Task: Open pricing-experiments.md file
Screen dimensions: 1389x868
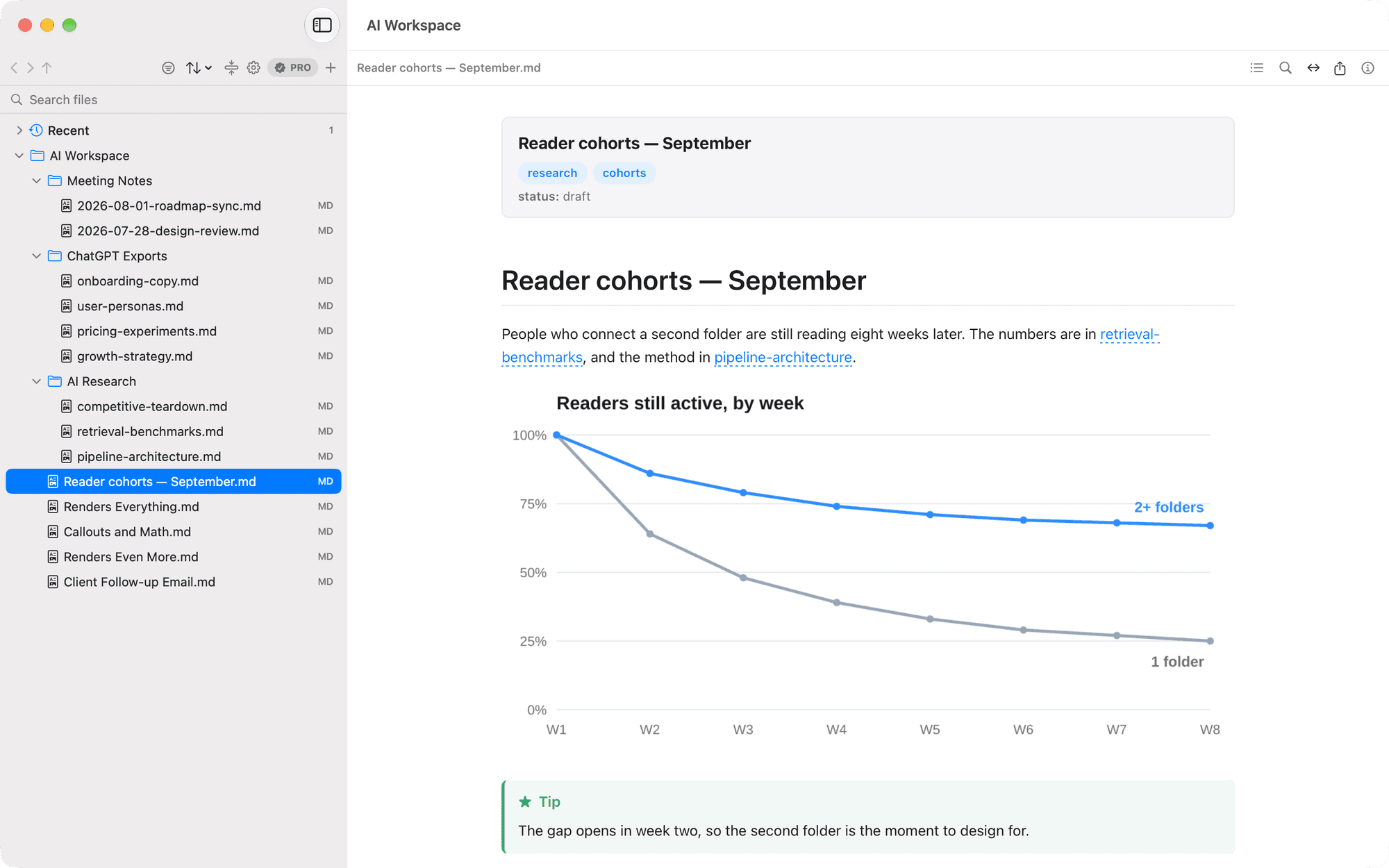Action: coord(174,331)
